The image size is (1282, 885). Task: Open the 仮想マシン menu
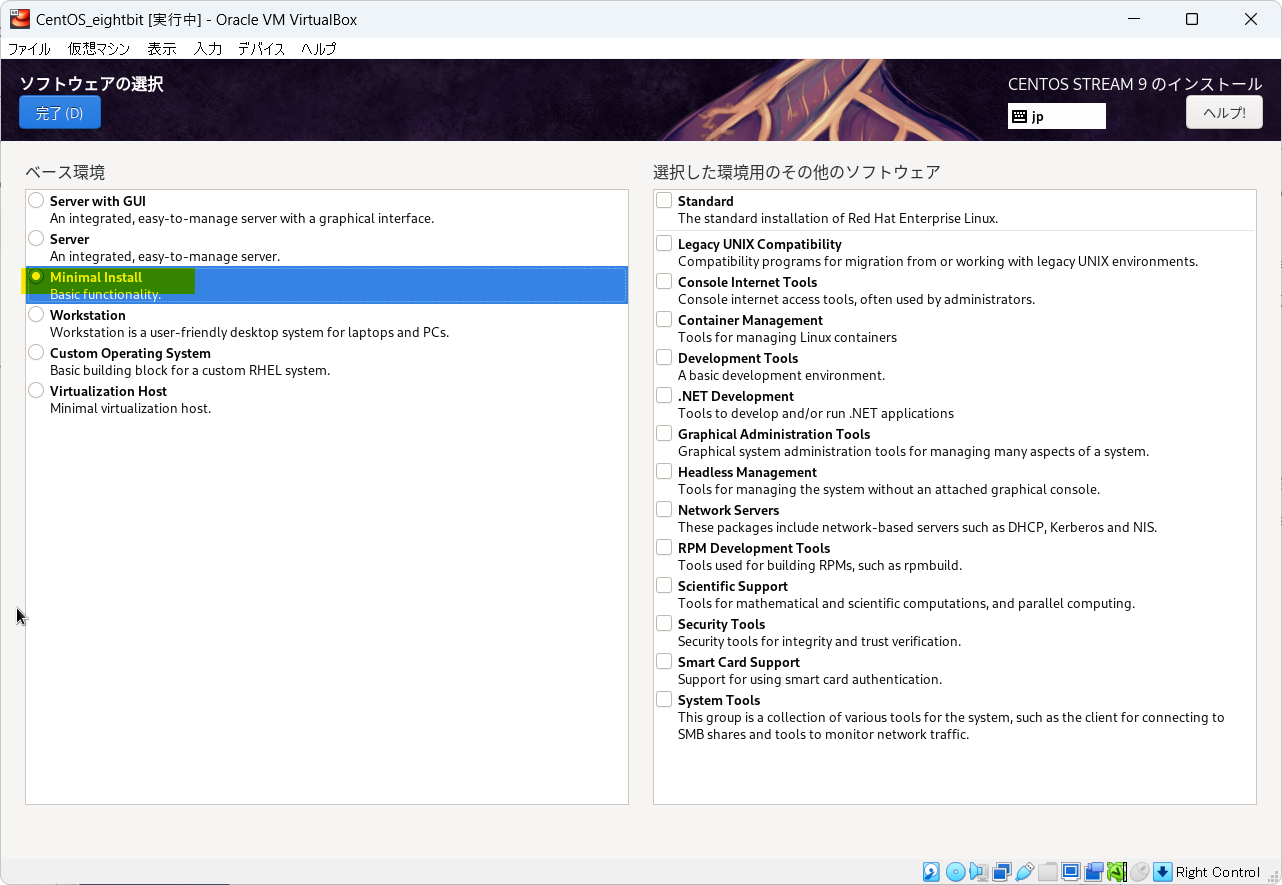pyautogui.click(x=99, y=48)
